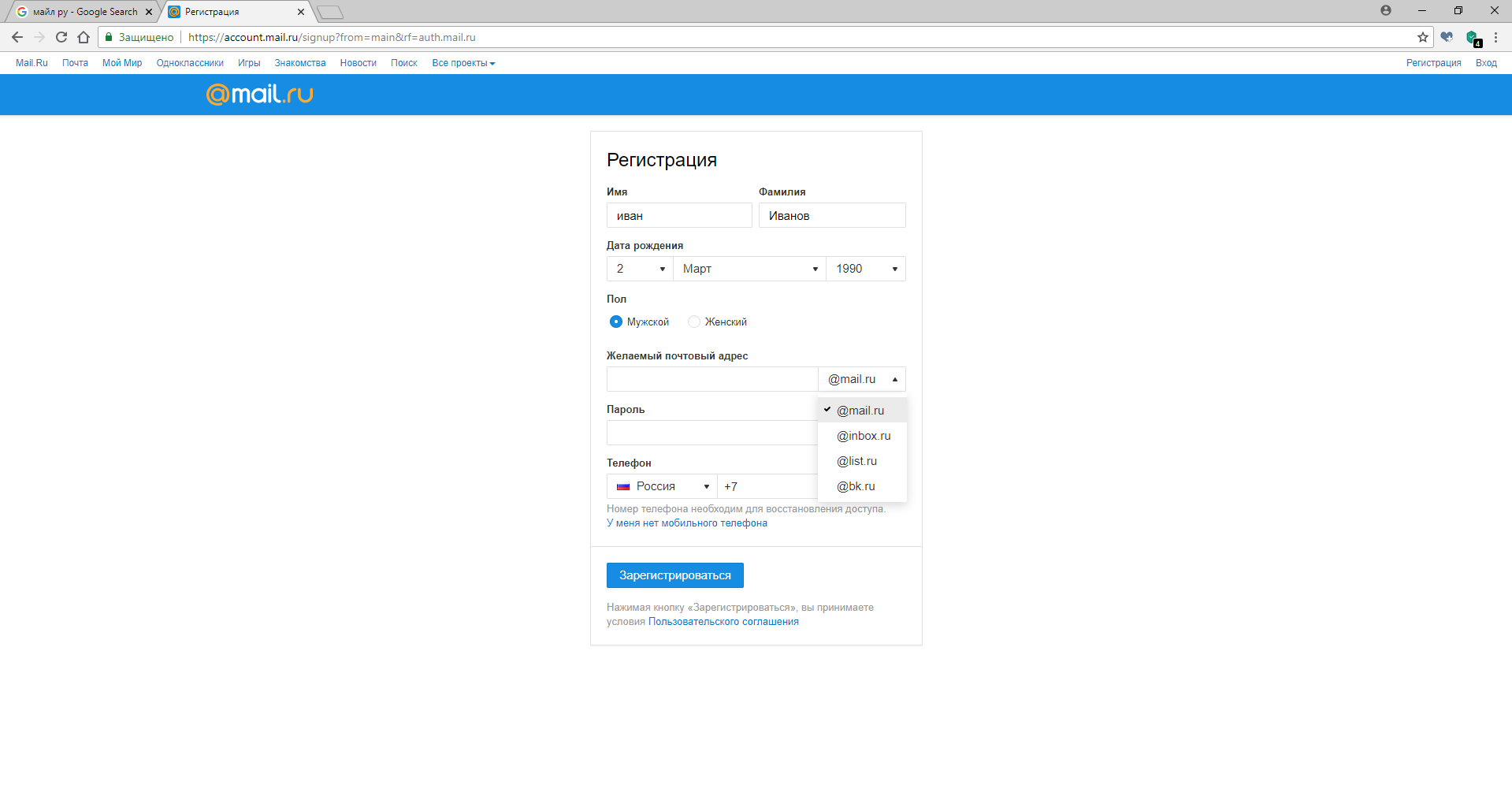Switch to the Регистрация browser tab
The width and height of the screenshot is (1512, 796).
236,12
